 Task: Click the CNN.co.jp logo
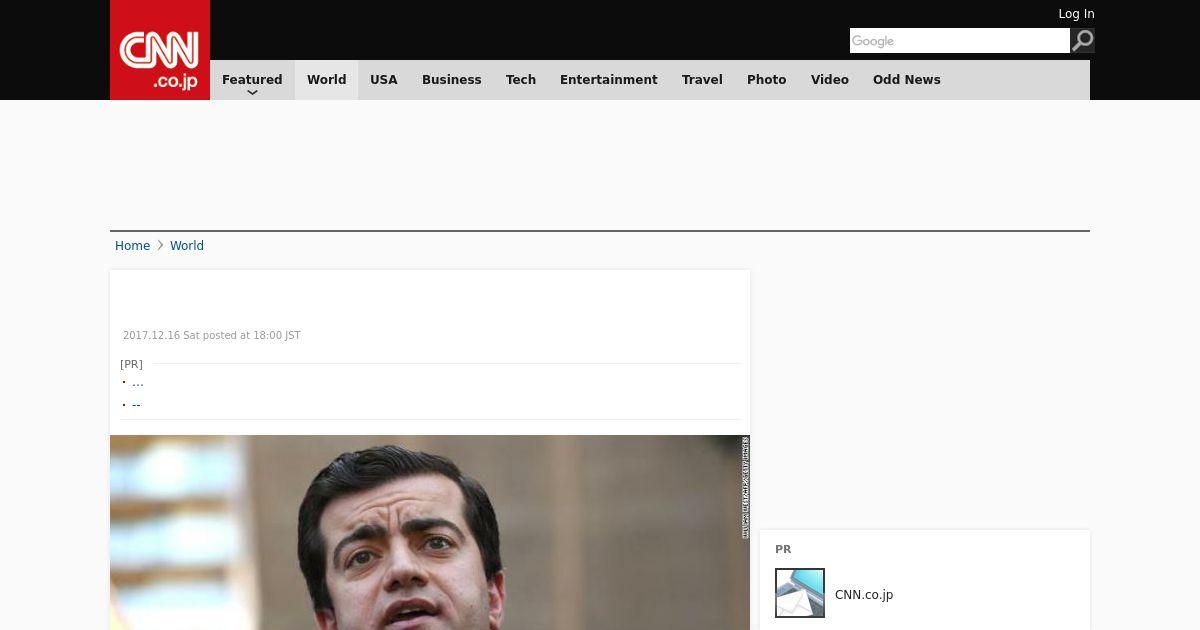(x=160, y=50)
